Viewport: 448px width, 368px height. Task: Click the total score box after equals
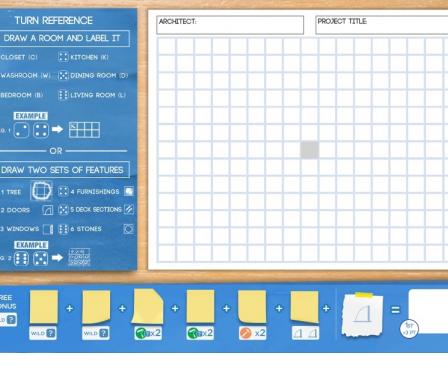pos(428,311)
